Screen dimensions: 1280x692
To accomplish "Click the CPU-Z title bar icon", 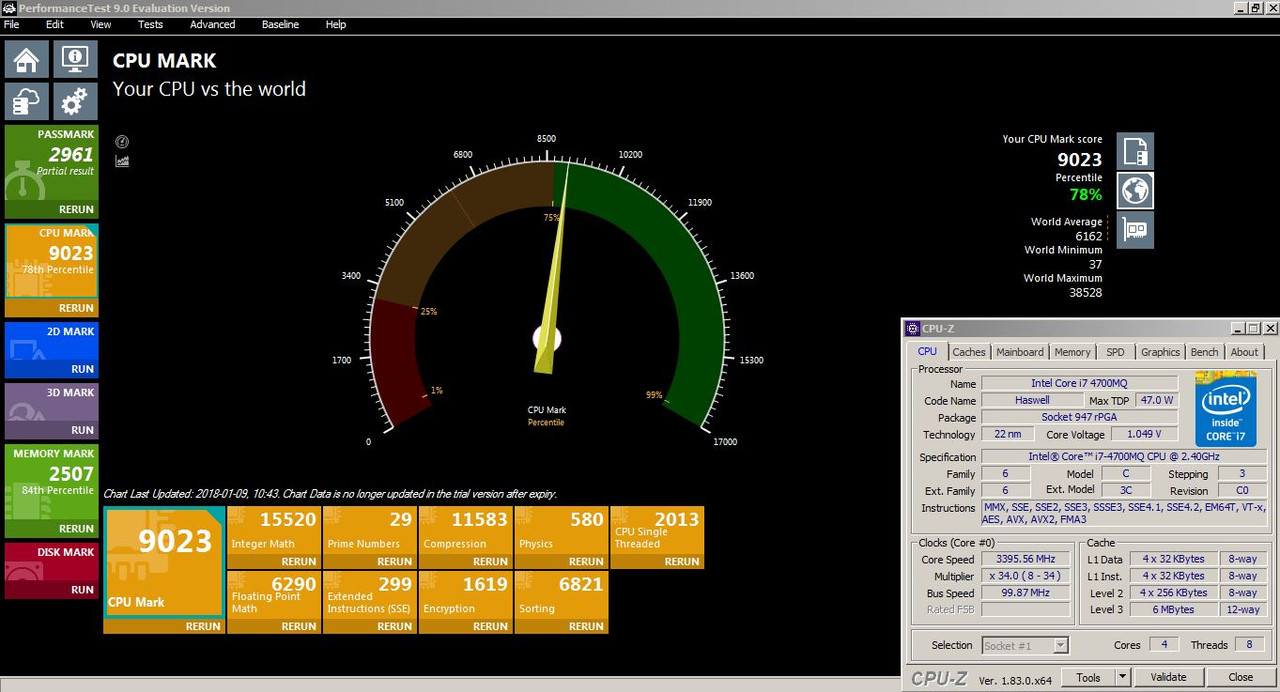I will point(912,328).
